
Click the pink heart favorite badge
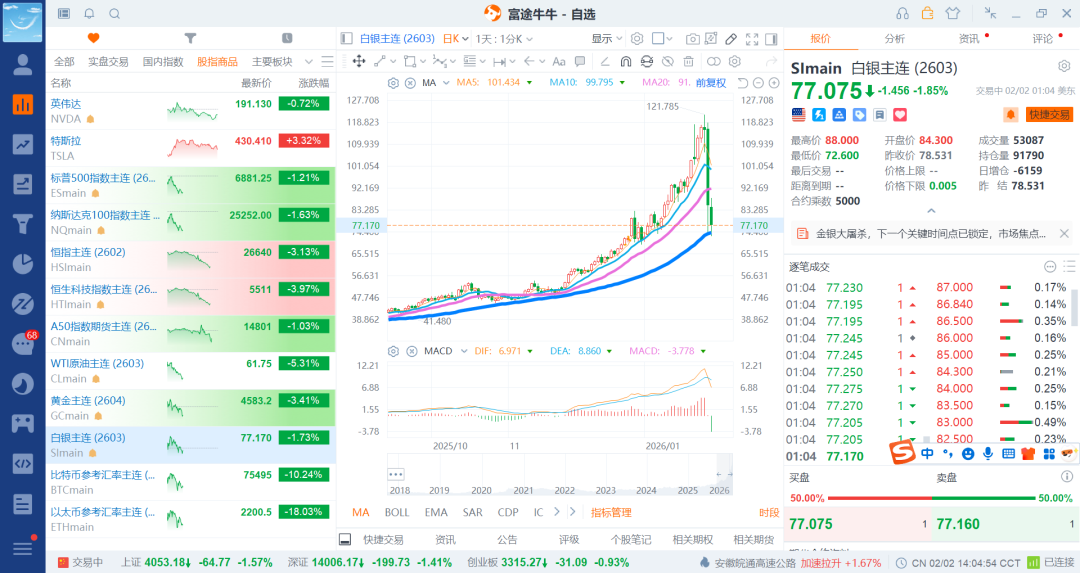click(x=900, y=114)
